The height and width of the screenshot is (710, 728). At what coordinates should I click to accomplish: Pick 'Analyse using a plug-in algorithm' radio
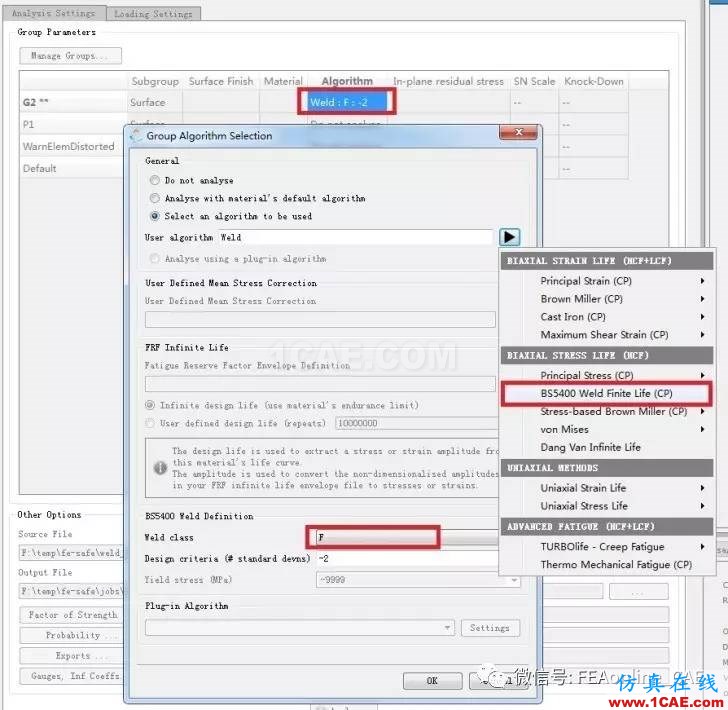point(155,258)
